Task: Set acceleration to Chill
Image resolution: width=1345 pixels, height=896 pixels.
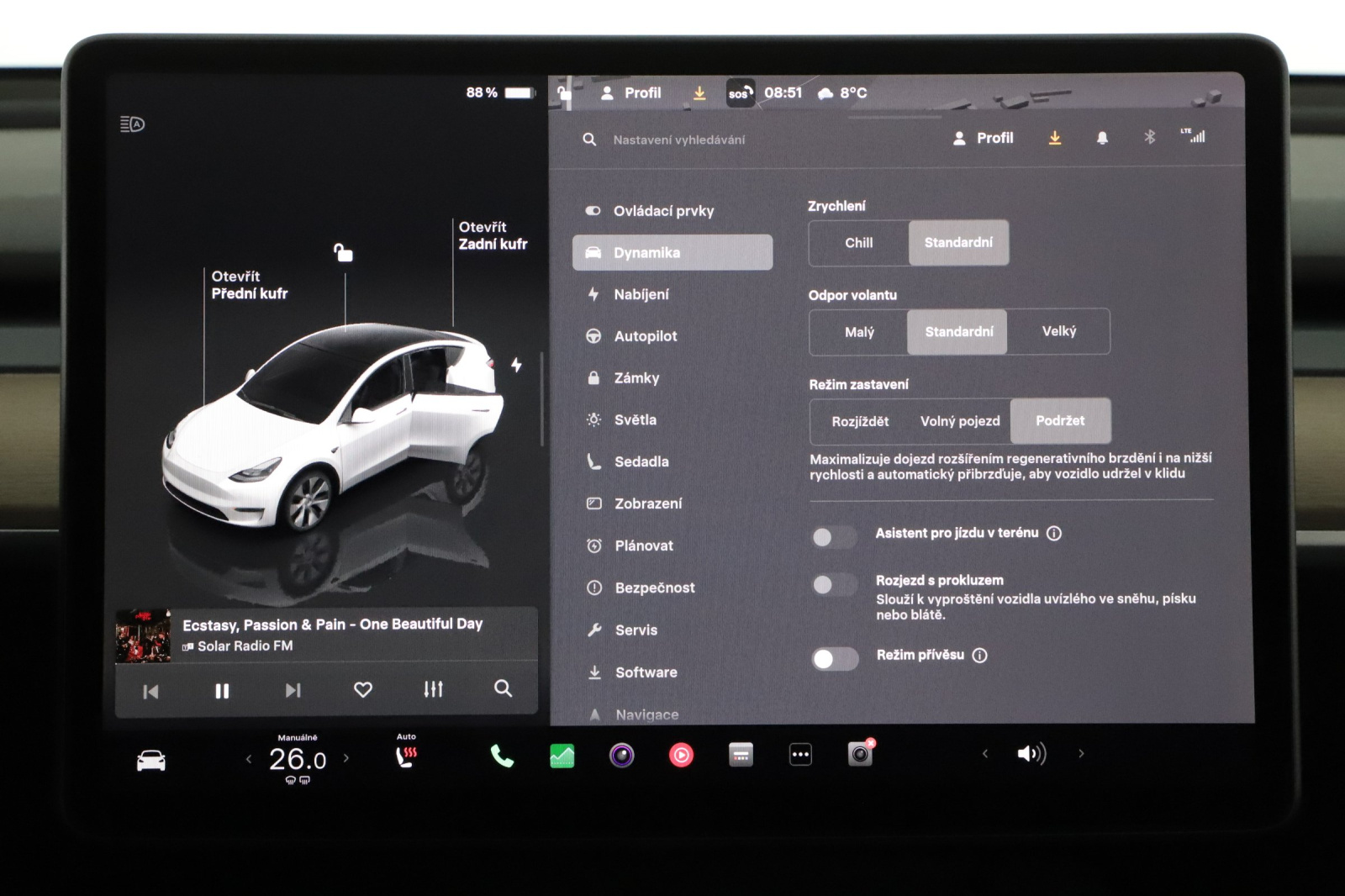Action: (858, 243)
